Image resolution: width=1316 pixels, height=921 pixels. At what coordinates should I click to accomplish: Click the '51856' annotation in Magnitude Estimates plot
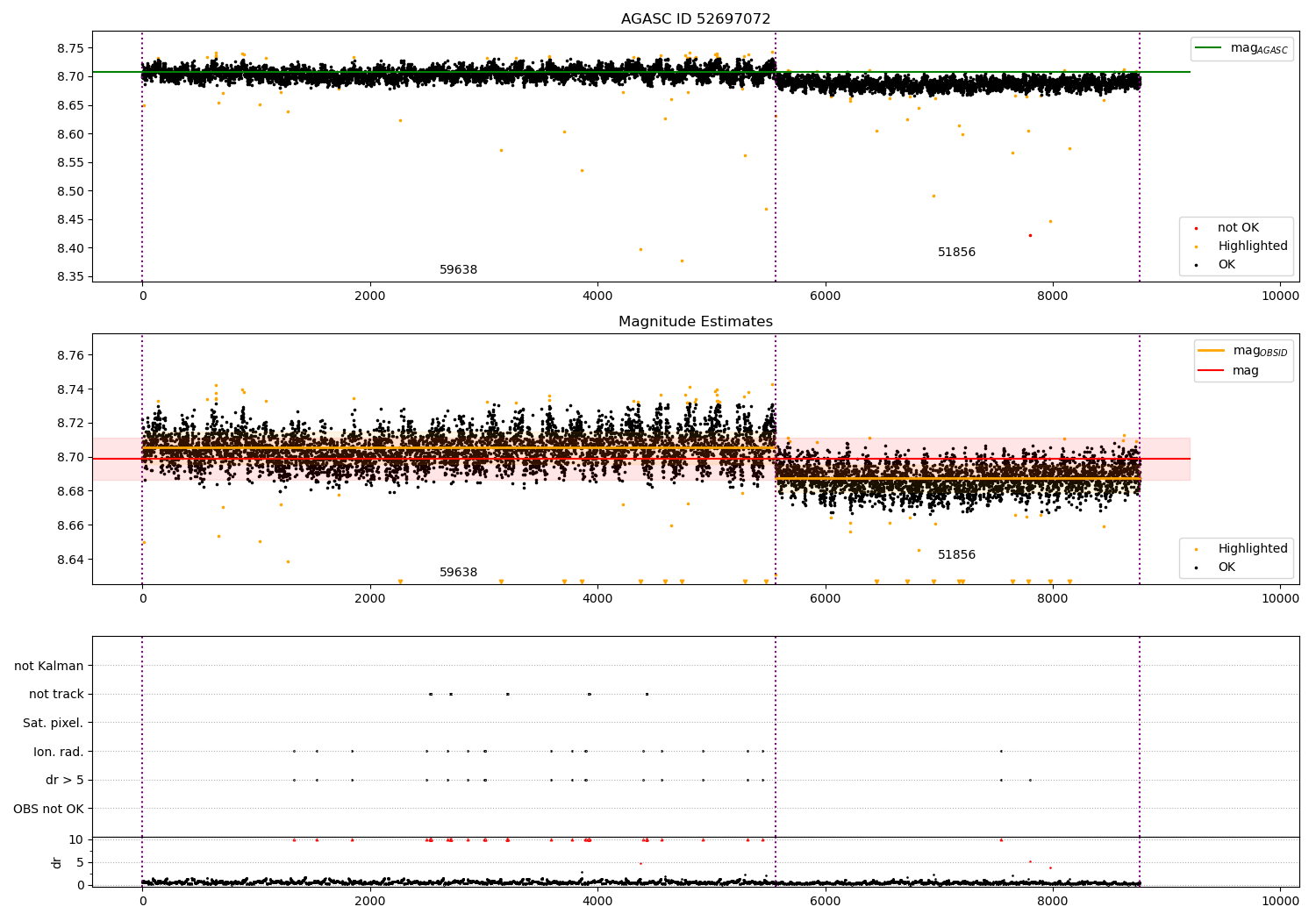956,555
